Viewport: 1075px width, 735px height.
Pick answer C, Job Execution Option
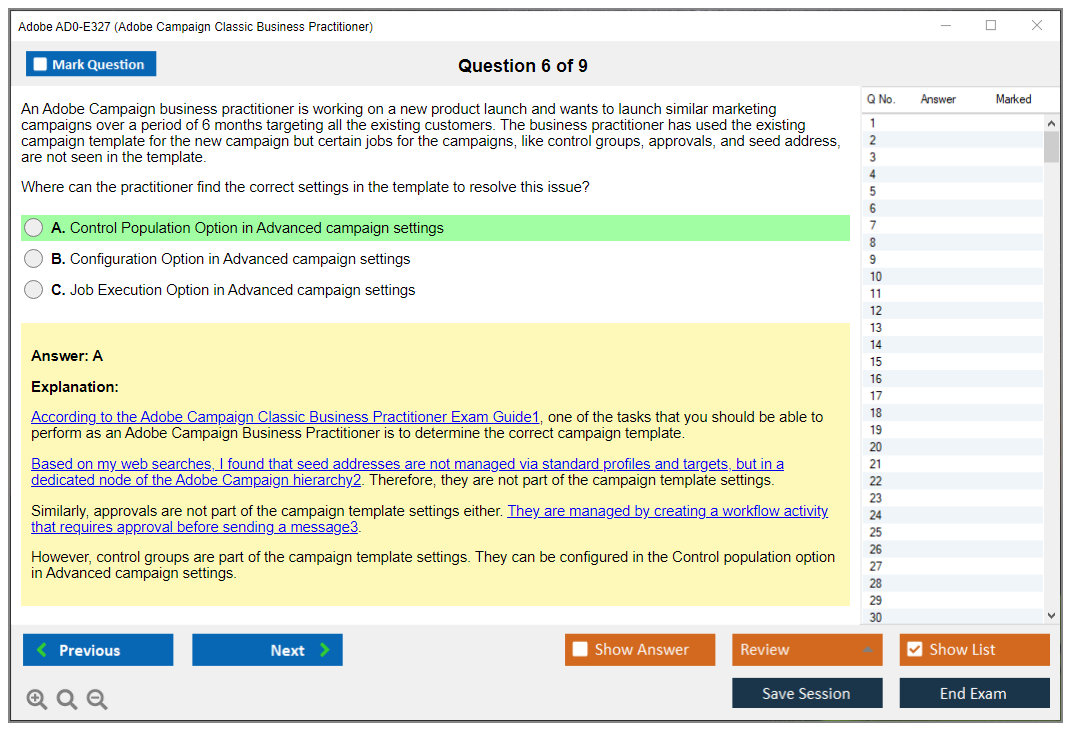click(x=34, y=290)
